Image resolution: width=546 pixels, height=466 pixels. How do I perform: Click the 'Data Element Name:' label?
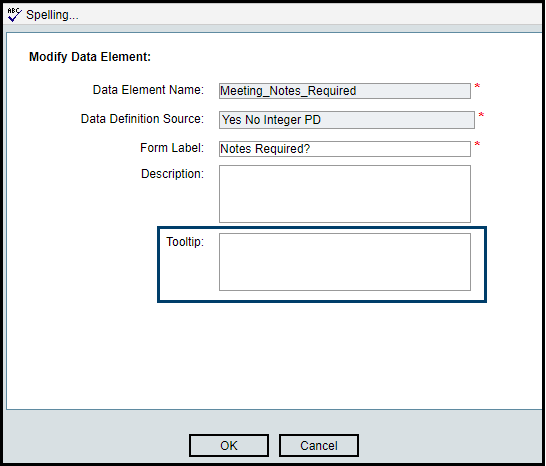(x=148, y=90)
